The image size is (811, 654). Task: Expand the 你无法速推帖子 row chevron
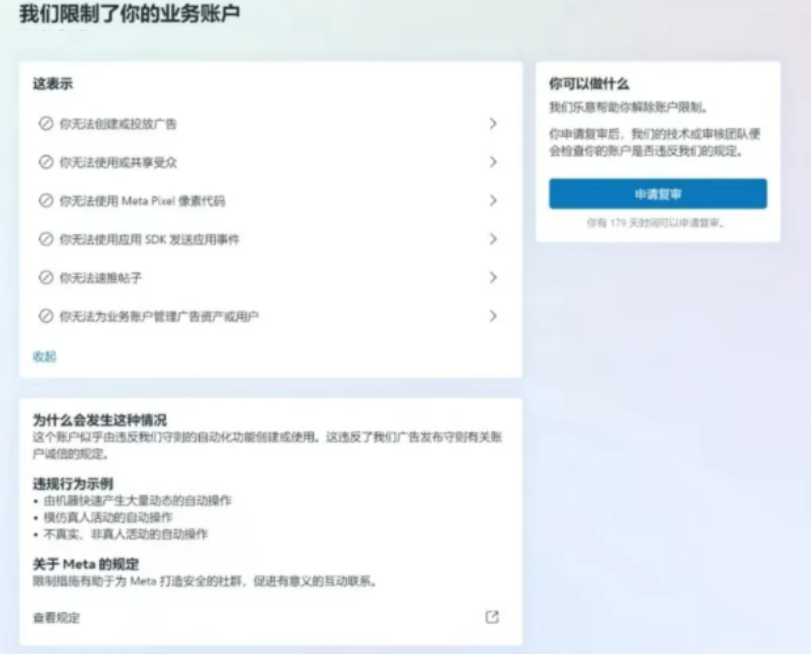point(493,277)
